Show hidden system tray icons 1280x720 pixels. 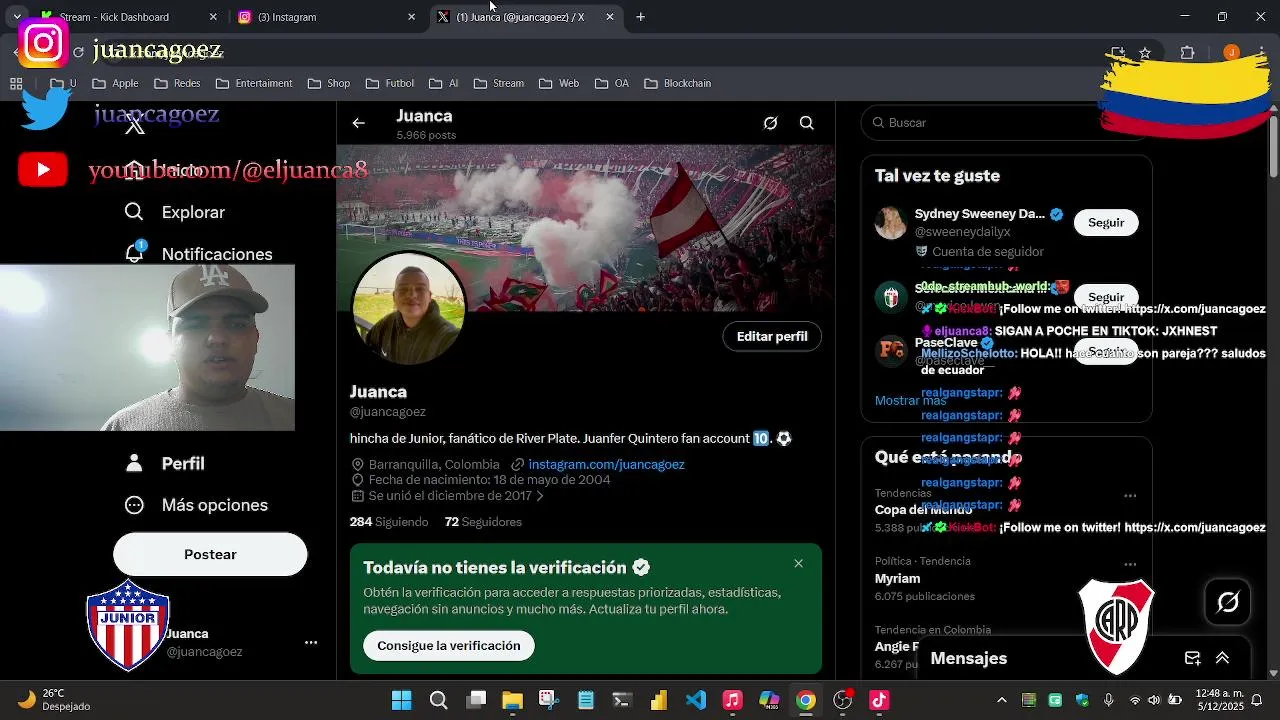(x=1002, y=700)
